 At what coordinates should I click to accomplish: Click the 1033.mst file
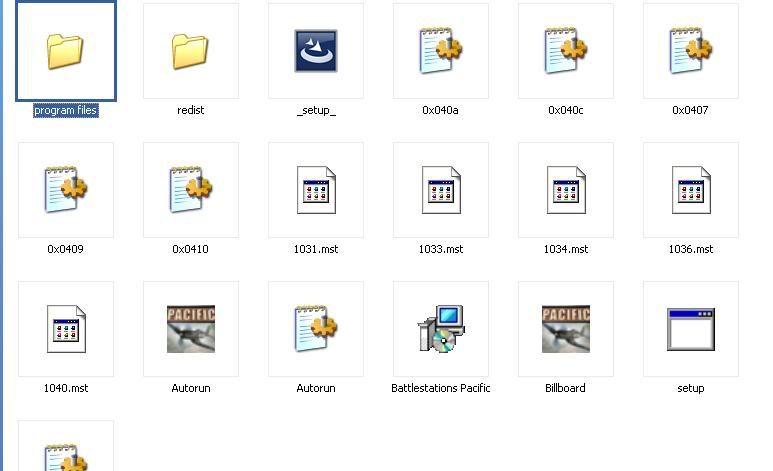(440, 190)
